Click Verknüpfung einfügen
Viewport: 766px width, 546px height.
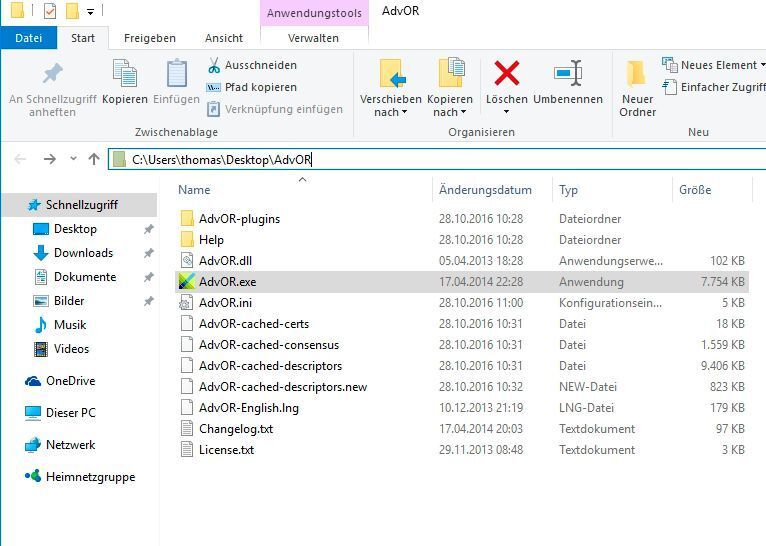(x=275, y=109)
